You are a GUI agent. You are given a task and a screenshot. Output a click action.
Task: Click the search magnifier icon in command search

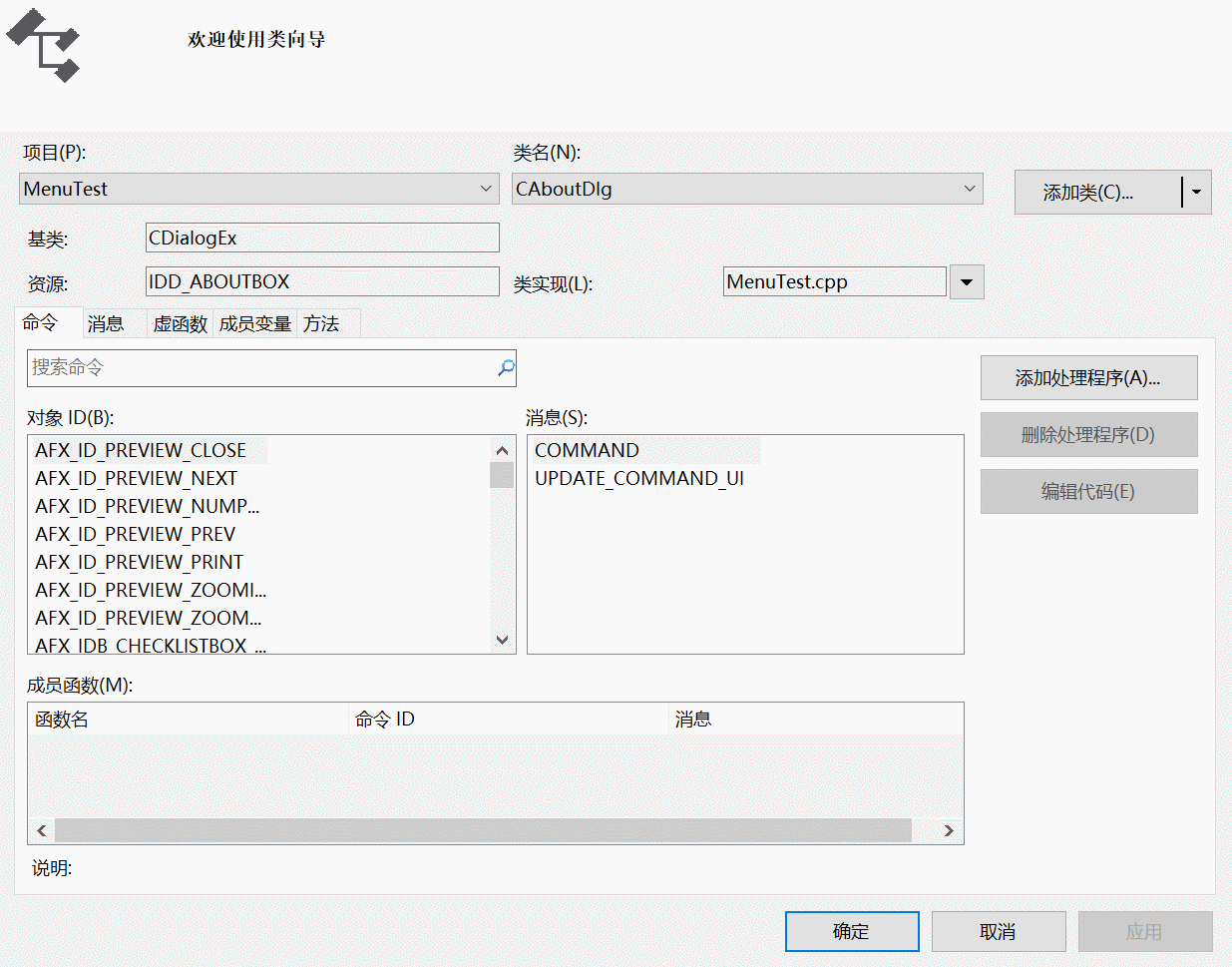pos(506,368)
